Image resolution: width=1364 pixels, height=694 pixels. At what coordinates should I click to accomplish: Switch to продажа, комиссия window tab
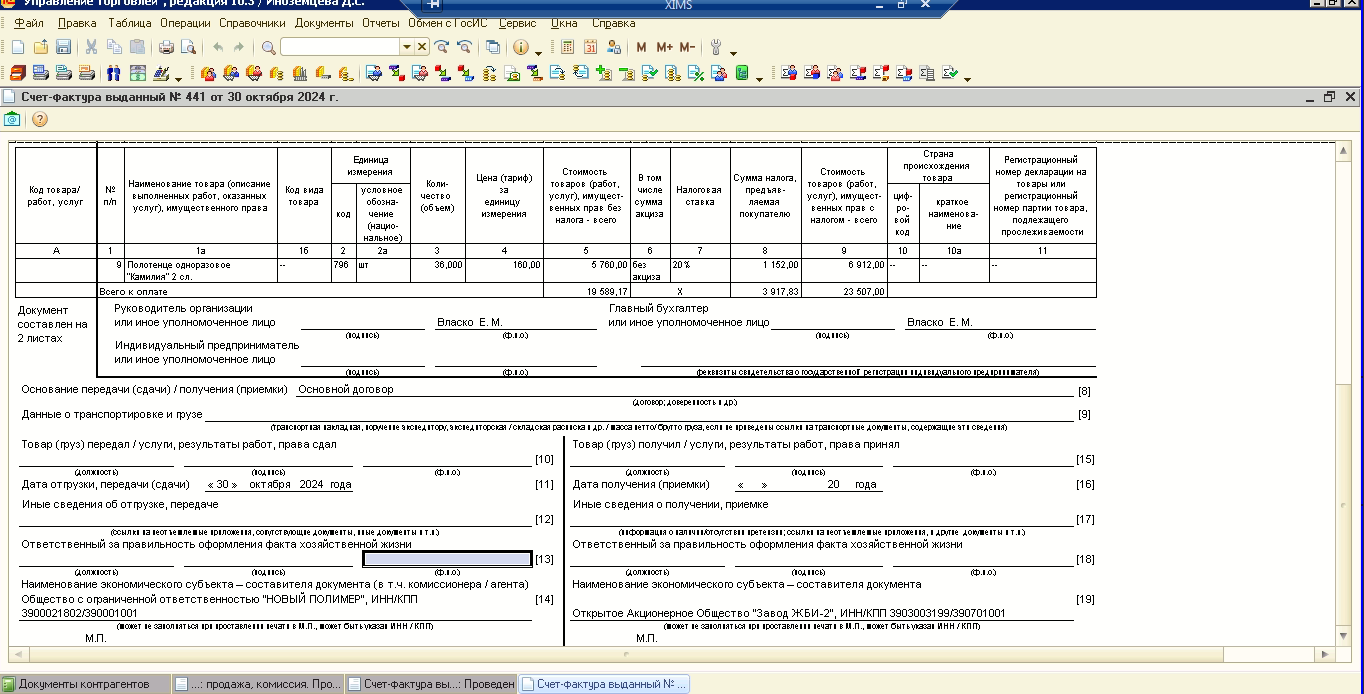[x=257, y=684]
